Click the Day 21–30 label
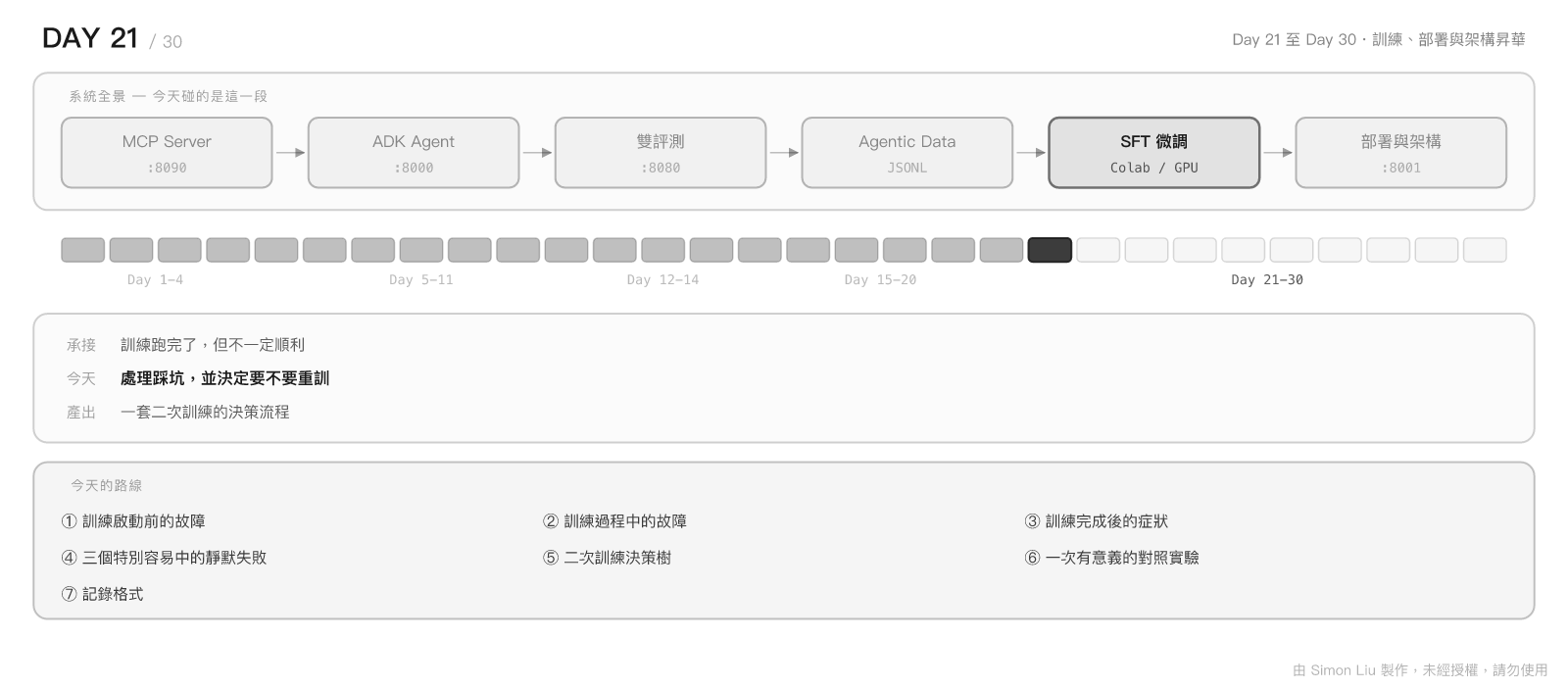1568x689 pixels. point(1267,280)
